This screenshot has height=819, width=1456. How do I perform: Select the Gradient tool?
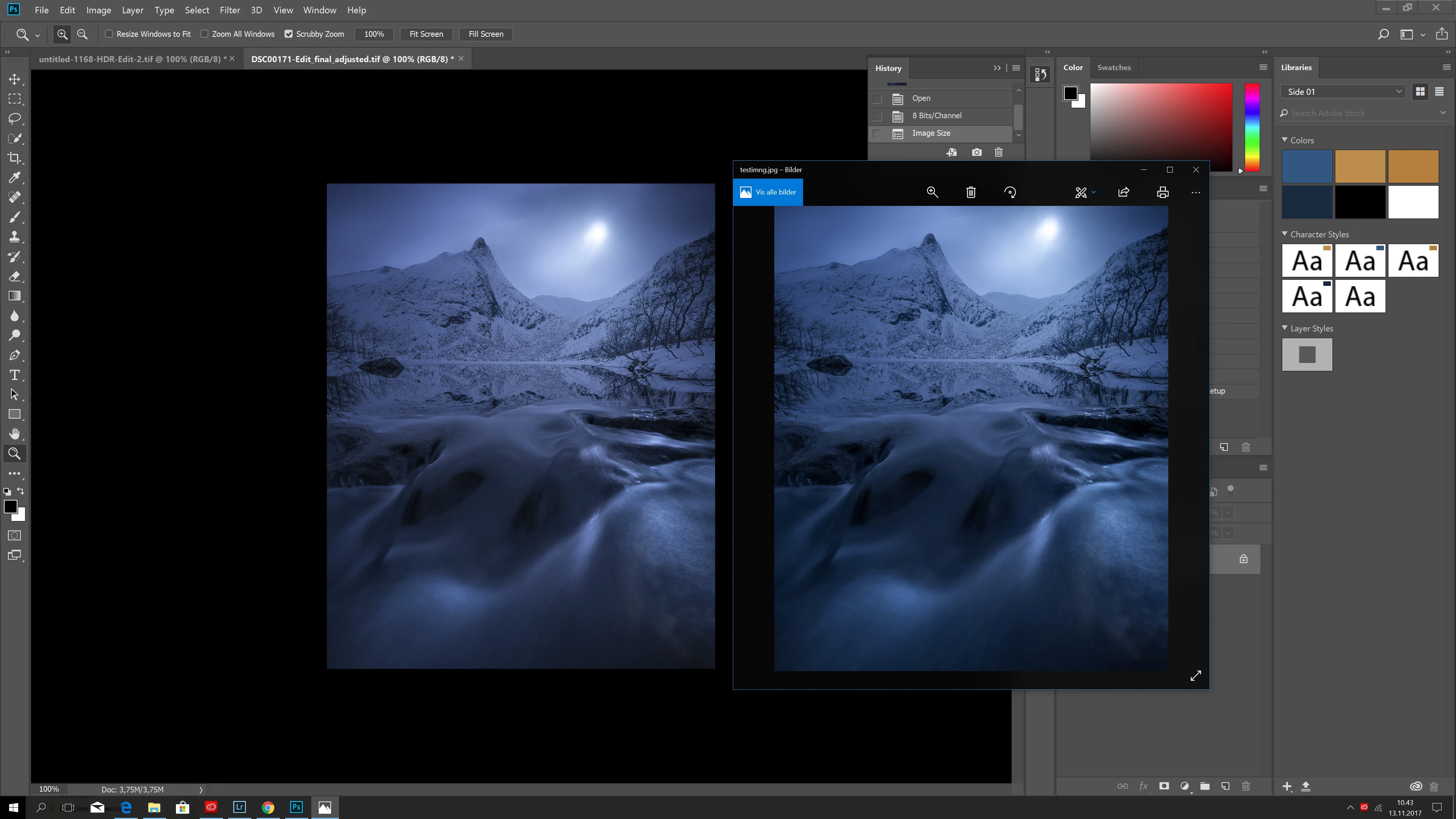(15, 296)
